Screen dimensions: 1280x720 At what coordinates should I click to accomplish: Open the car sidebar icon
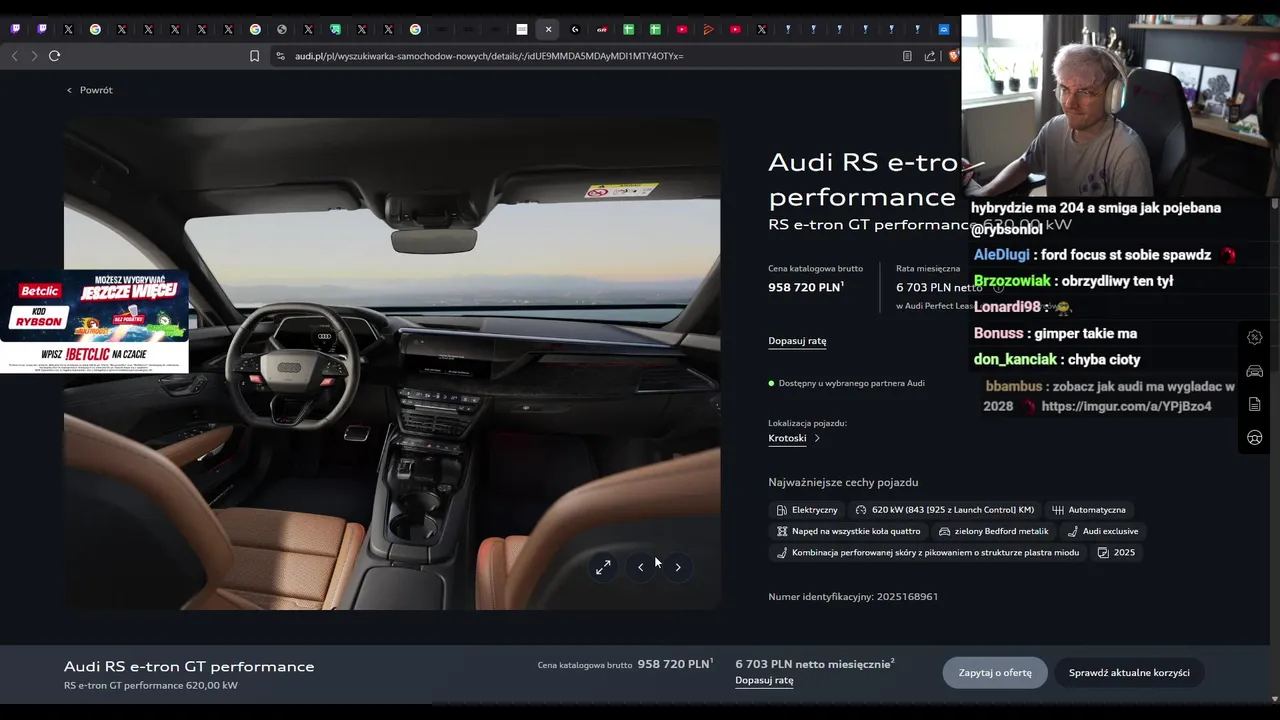pos(1255,371)
